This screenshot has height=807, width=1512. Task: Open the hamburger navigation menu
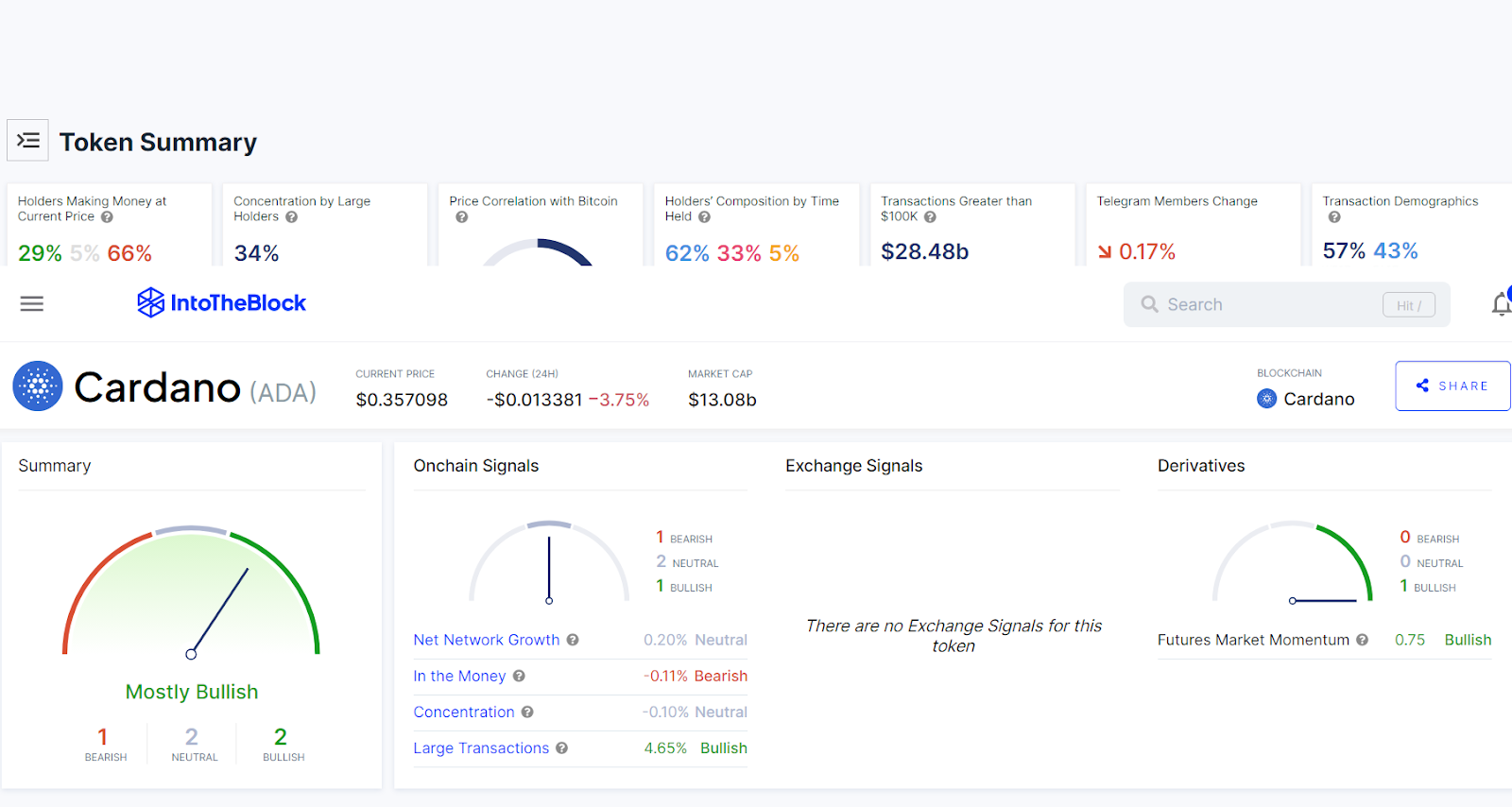coord(32,303)
